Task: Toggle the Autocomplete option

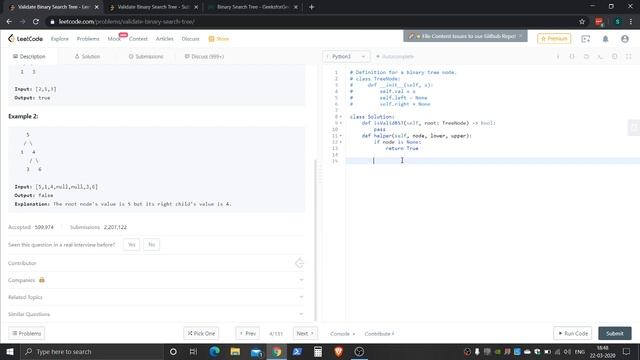Action: click(x=395, y=56)
